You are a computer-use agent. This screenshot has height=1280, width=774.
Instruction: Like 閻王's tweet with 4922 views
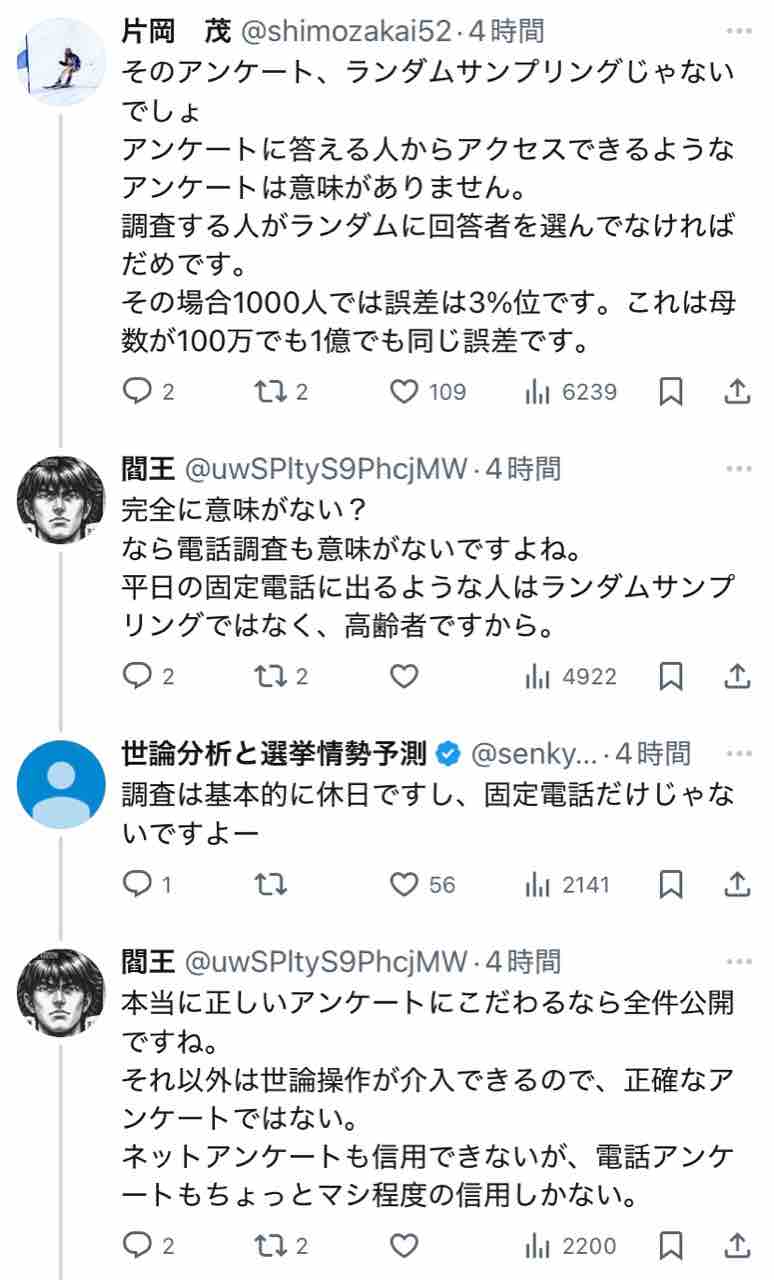click(x=404, y=677)
